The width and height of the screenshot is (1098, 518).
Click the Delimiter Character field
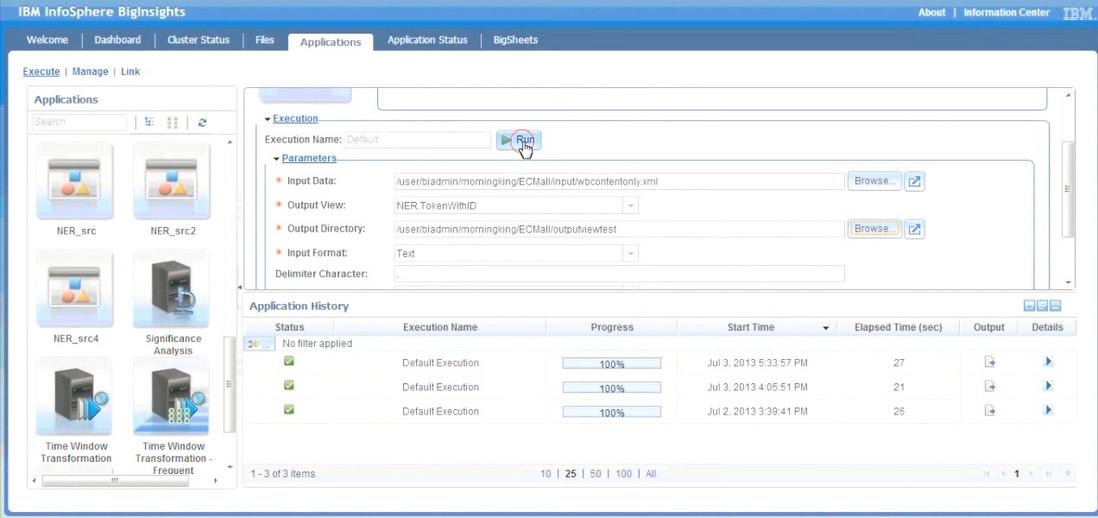pos(619,274)
